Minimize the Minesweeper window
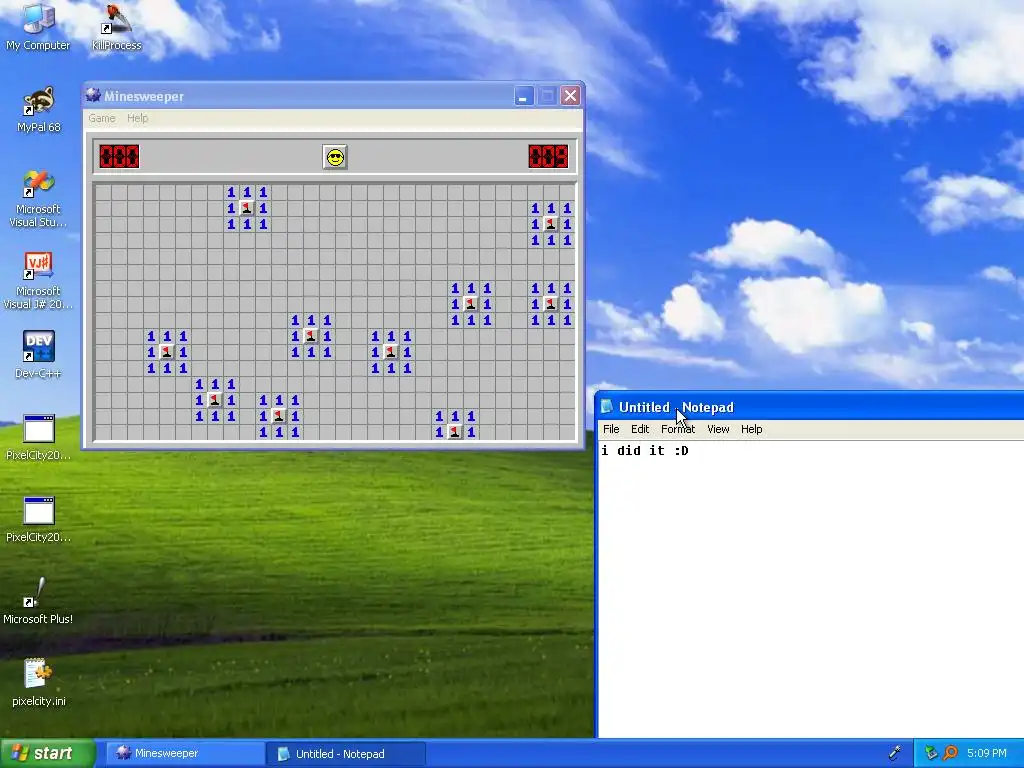The image size is (1024, 768). (524, 96)
